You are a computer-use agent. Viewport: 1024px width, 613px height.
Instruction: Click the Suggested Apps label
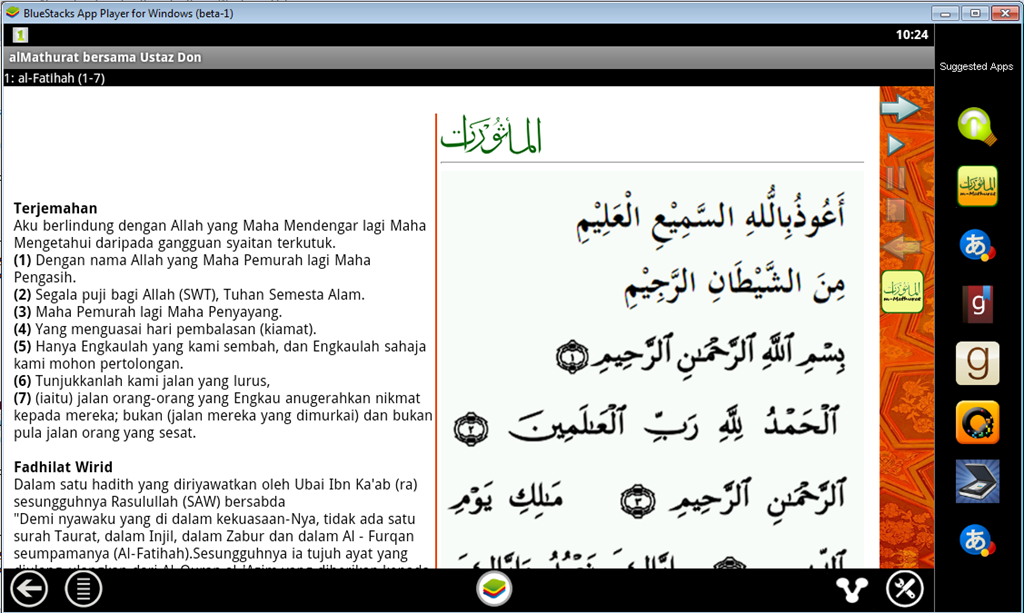click(x=976, y=67)
